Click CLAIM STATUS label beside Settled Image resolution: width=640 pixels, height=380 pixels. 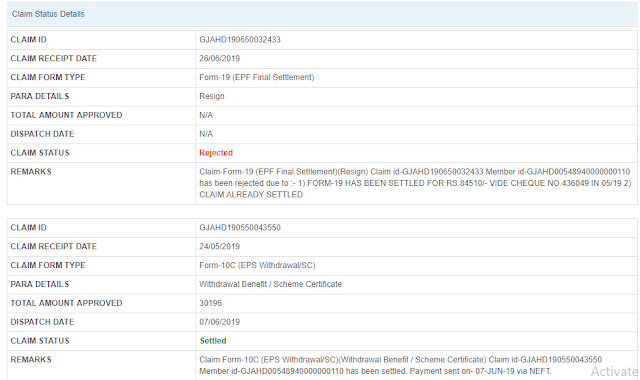(40, 340)
